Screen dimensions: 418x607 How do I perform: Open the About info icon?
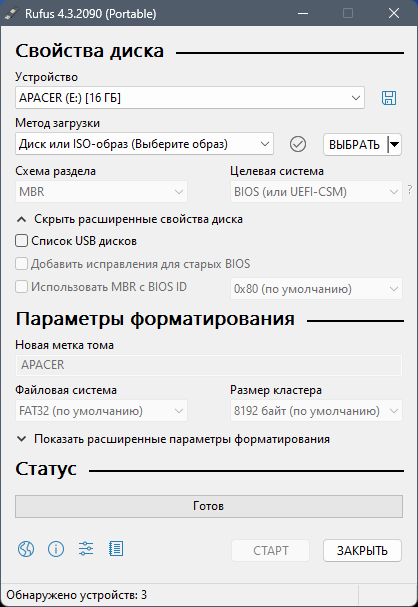(56, 549)
